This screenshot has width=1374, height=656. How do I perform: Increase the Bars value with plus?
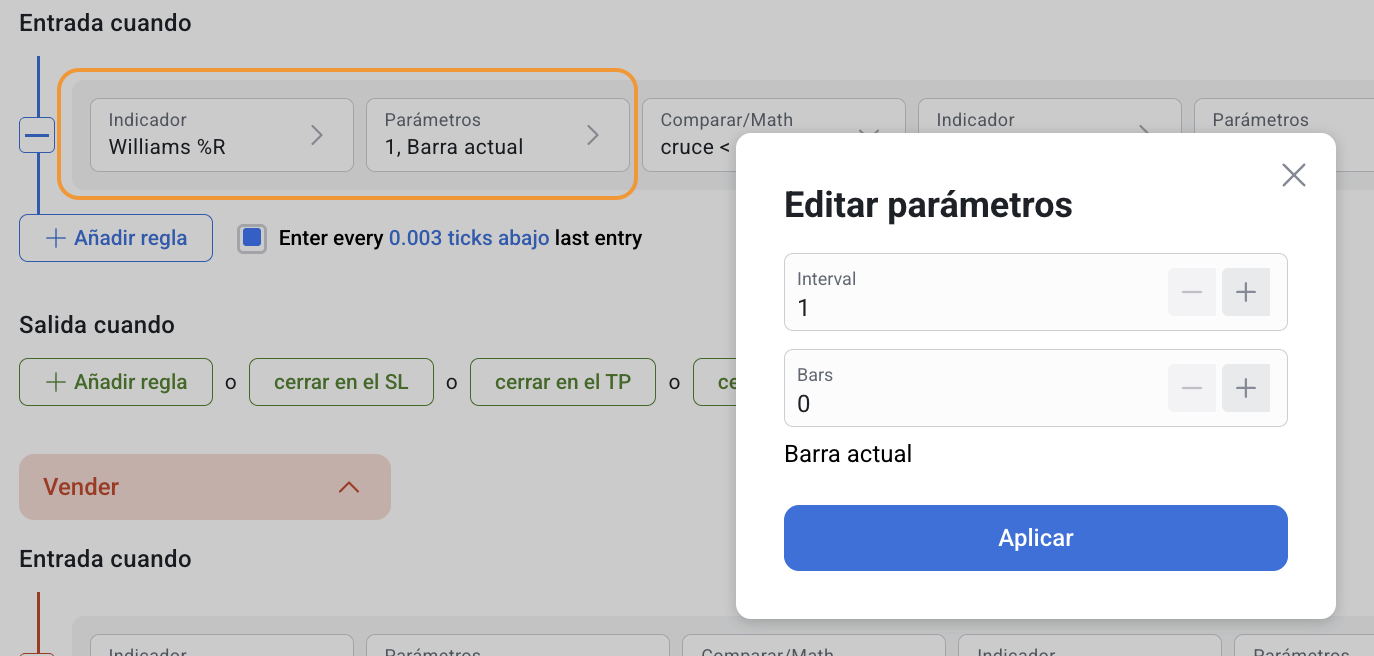(x=1246, y=388)
